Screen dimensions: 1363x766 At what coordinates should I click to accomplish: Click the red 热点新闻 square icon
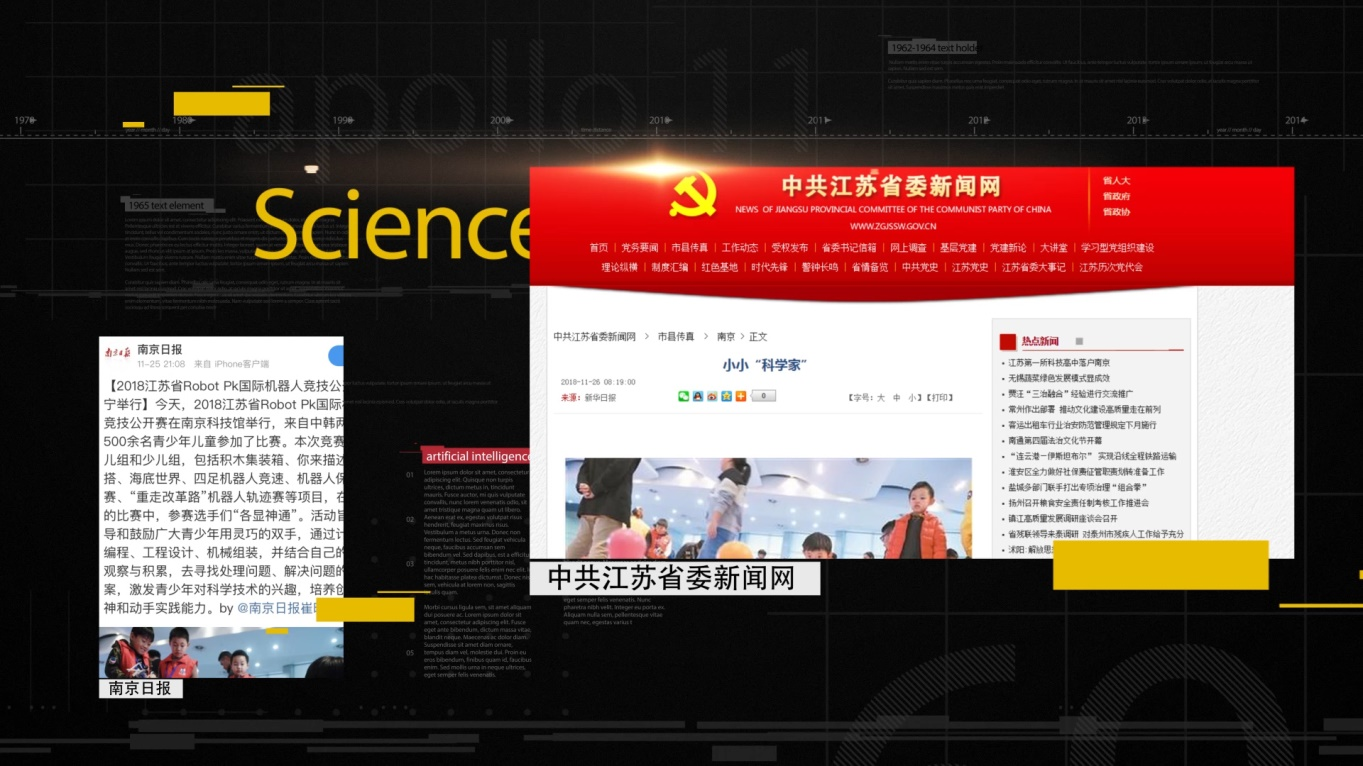(1007, 342)
